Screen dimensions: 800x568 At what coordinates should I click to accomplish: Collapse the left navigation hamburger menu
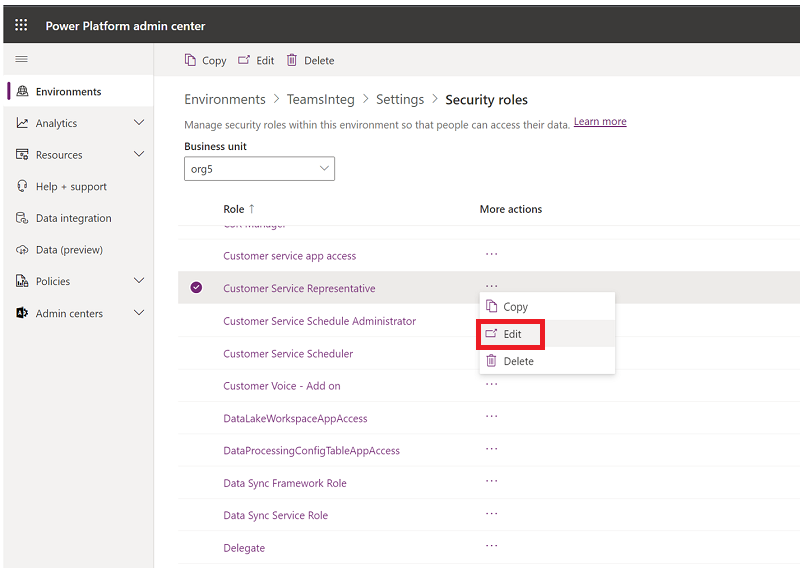point(21,60)
